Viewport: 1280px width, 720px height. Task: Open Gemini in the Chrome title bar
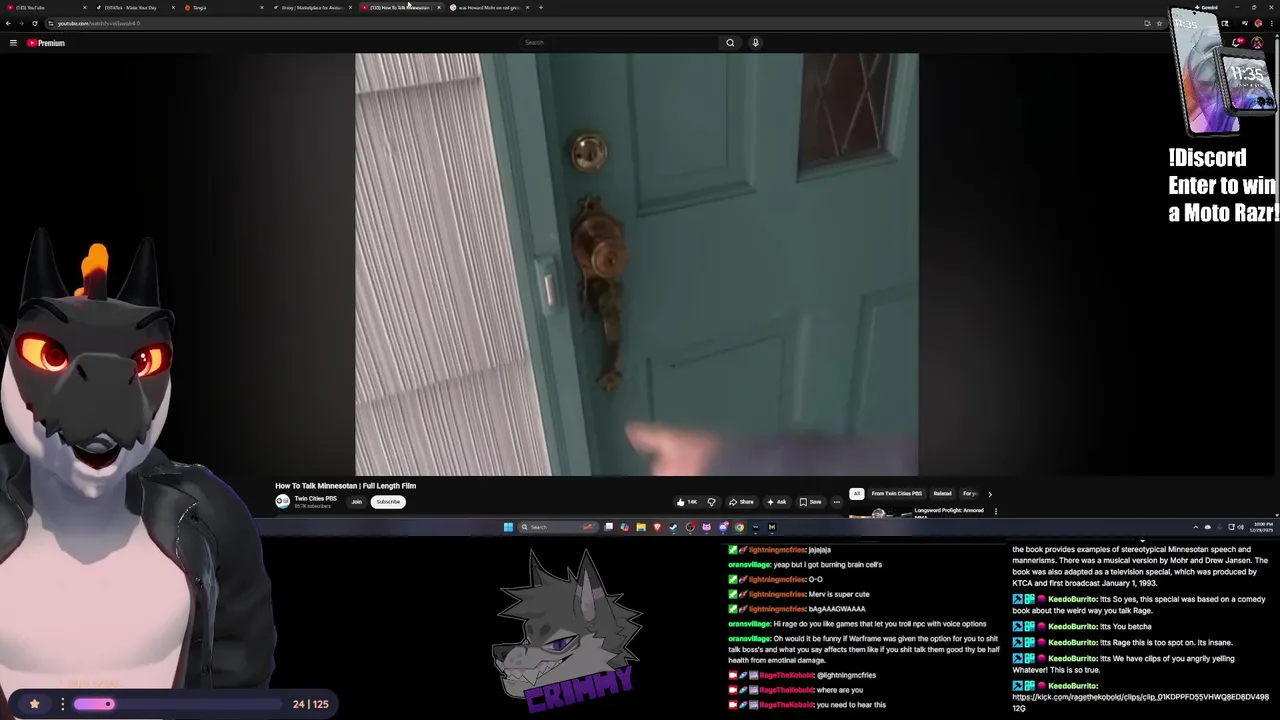click(1208, 7)
